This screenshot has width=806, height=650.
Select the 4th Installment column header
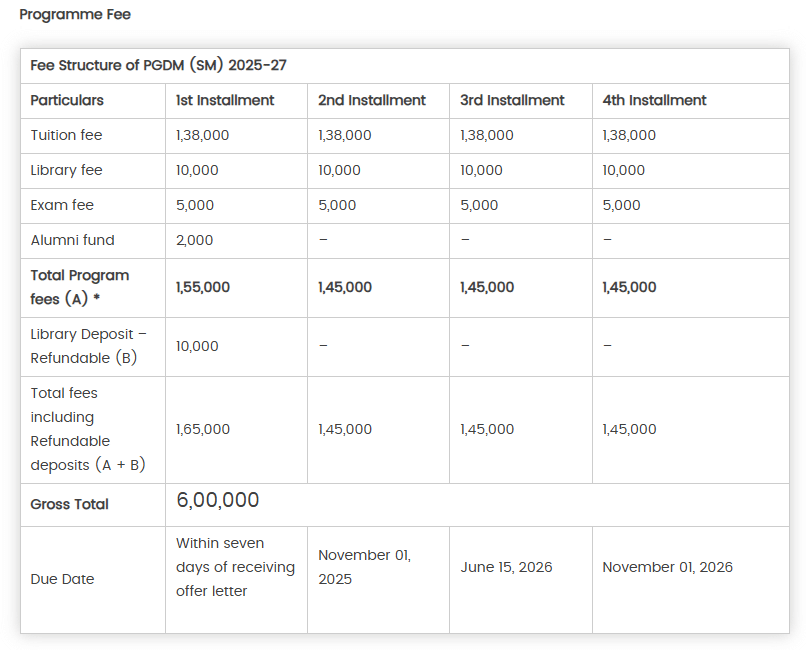tap(654, 100)
